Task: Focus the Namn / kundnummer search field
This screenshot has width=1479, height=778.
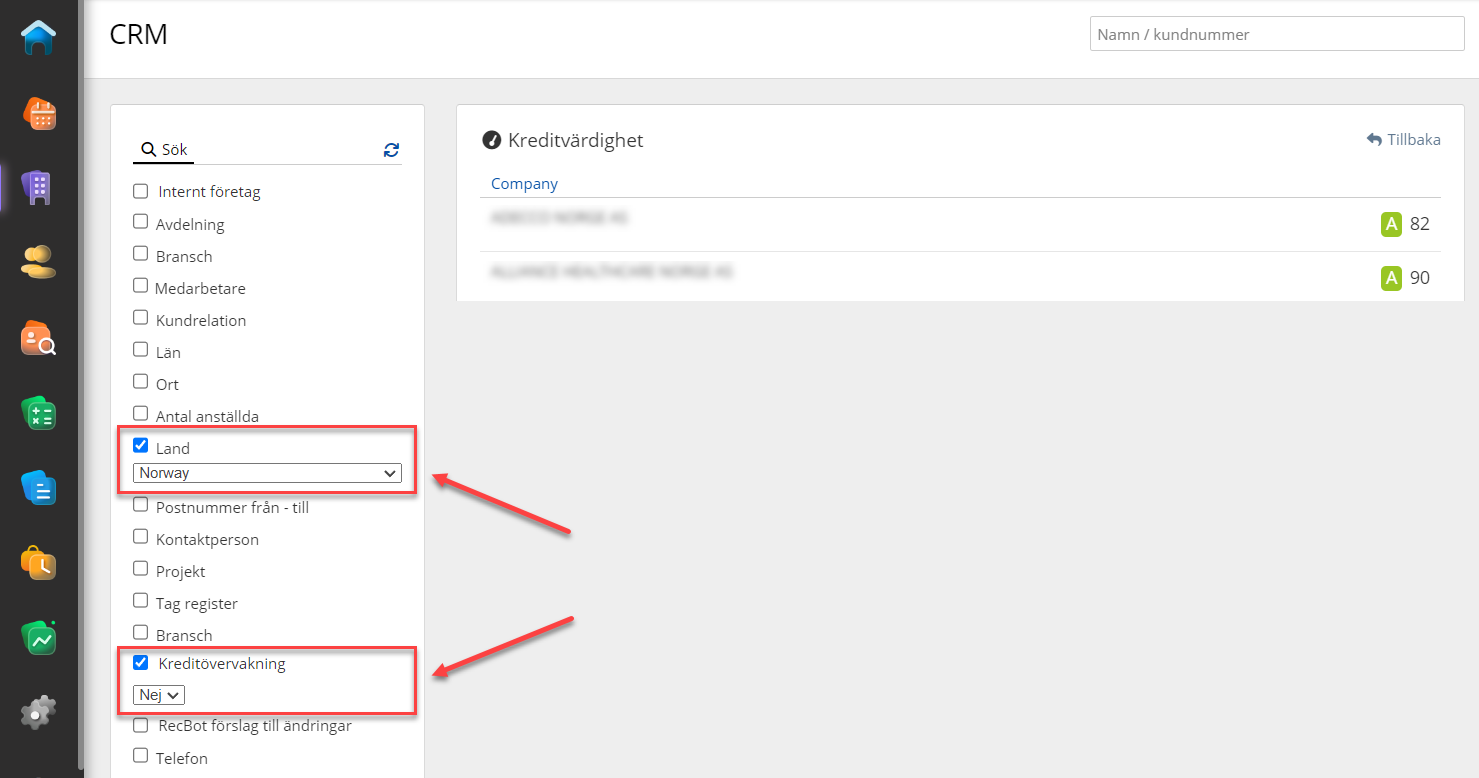Action: [x=1276, y=34]
